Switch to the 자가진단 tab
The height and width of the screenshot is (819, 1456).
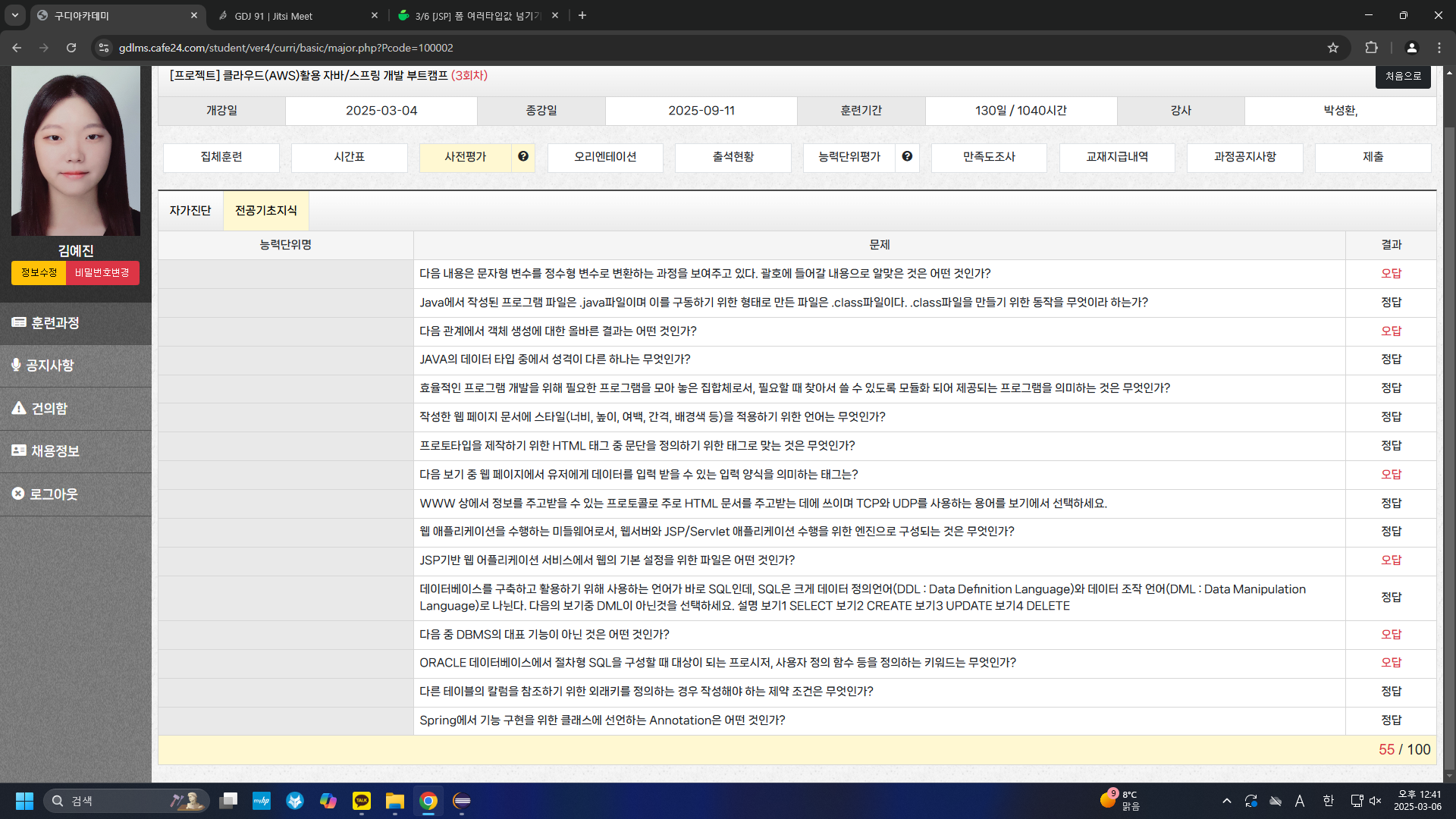190,211
